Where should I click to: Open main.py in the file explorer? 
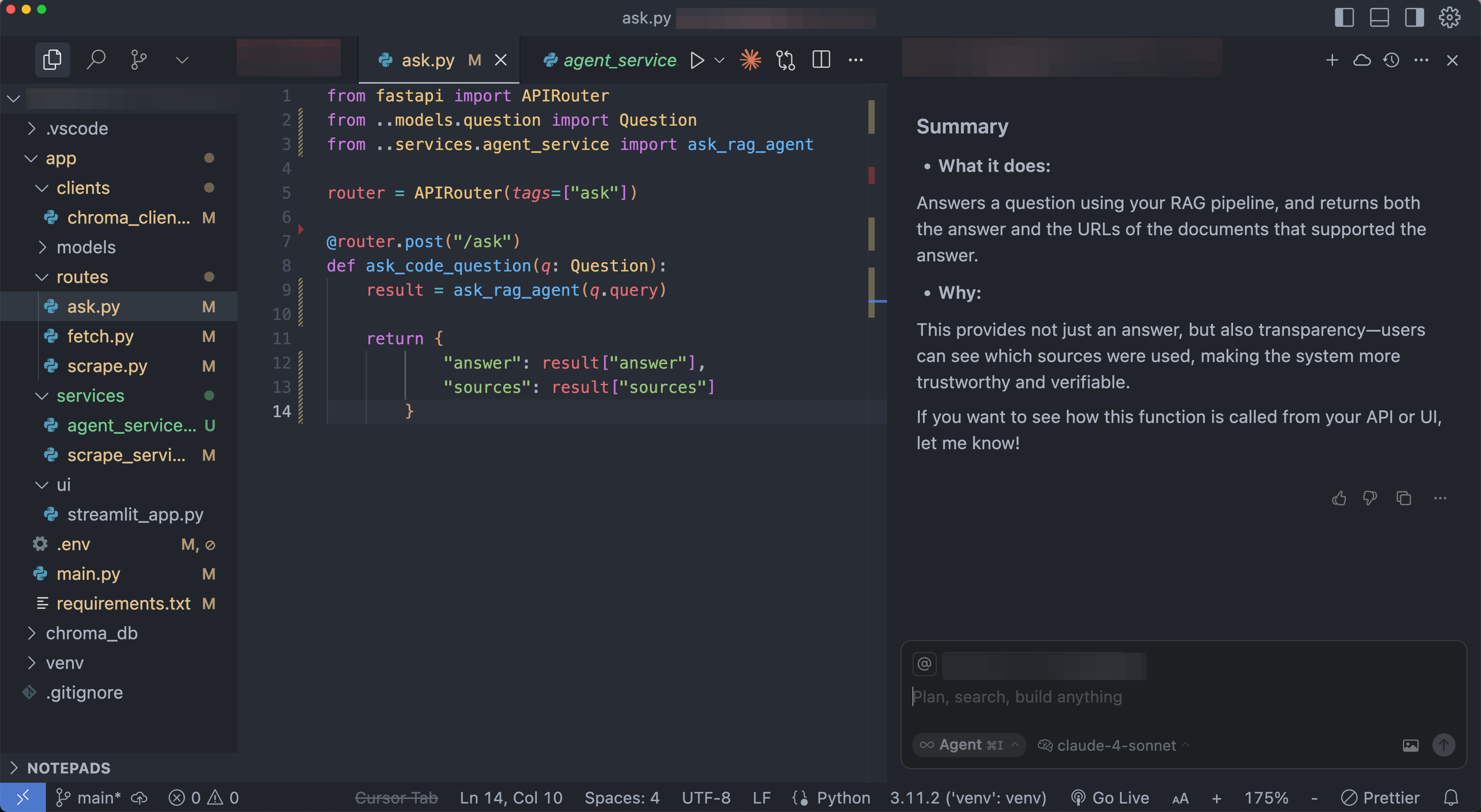88,573
